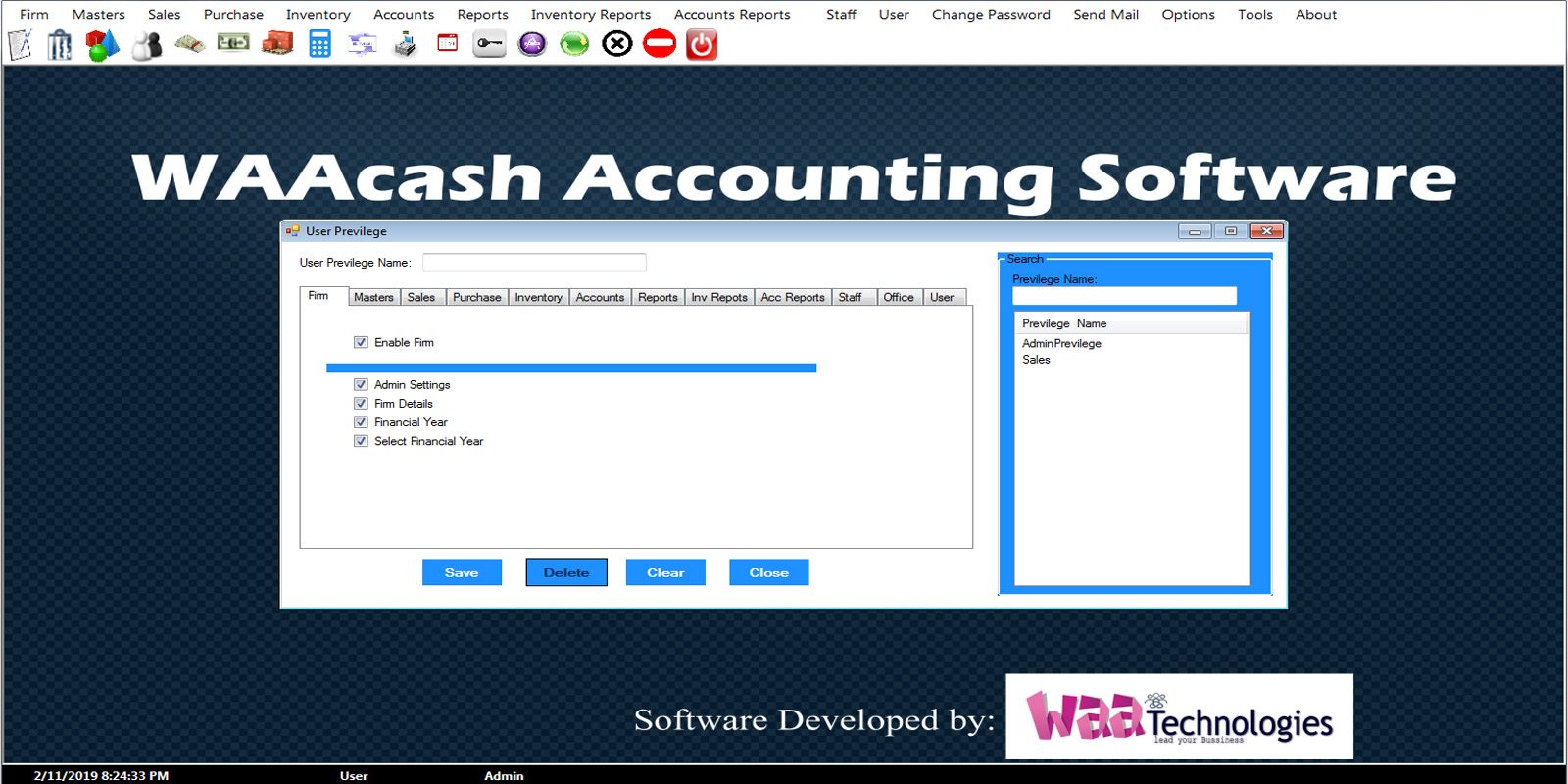Open the Sales menu in the menu bar
This screenshot has width=1568, height=784.
pyautogui.click(x=165, y=14)
